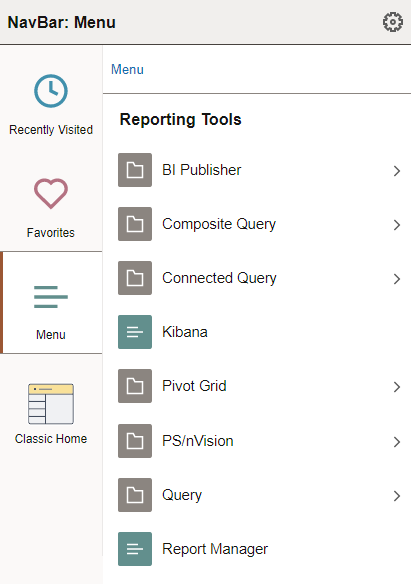Select the Classic Home label
The image size is (411, 584).
coord(51,438)
